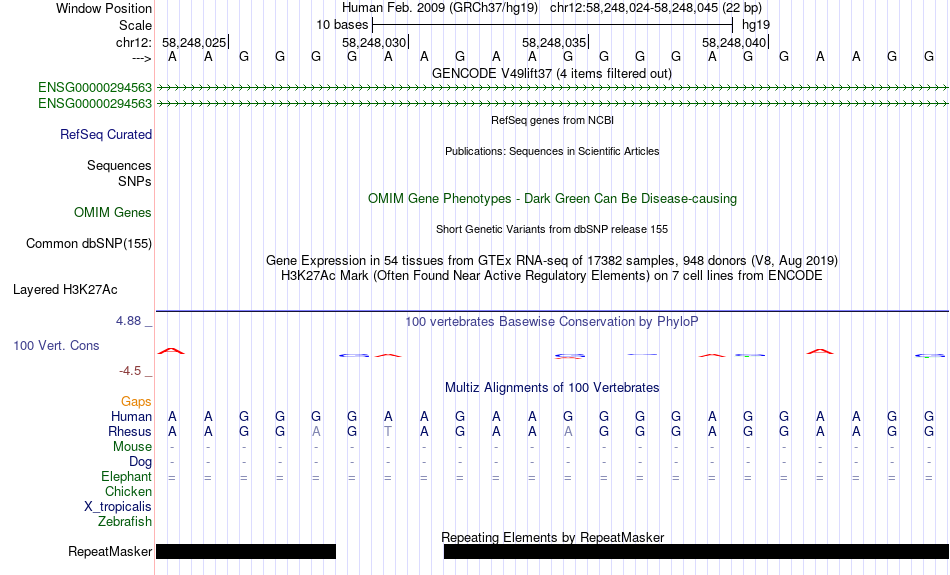Click the lower ENSG00000294563 gene label
950x575 pixels.
95,104
